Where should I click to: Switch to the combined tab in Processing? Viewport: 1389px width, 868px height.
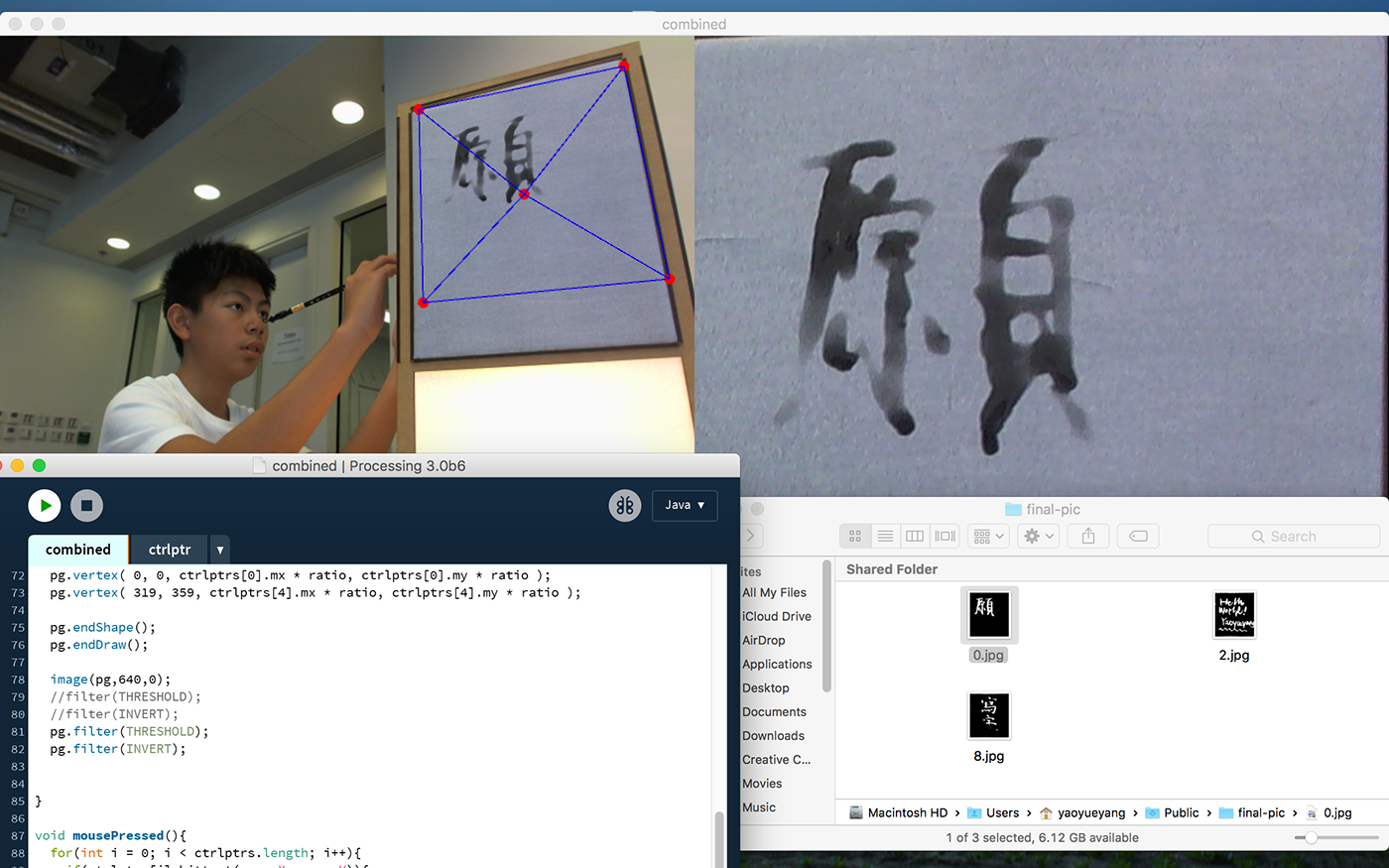pos(78,550)
